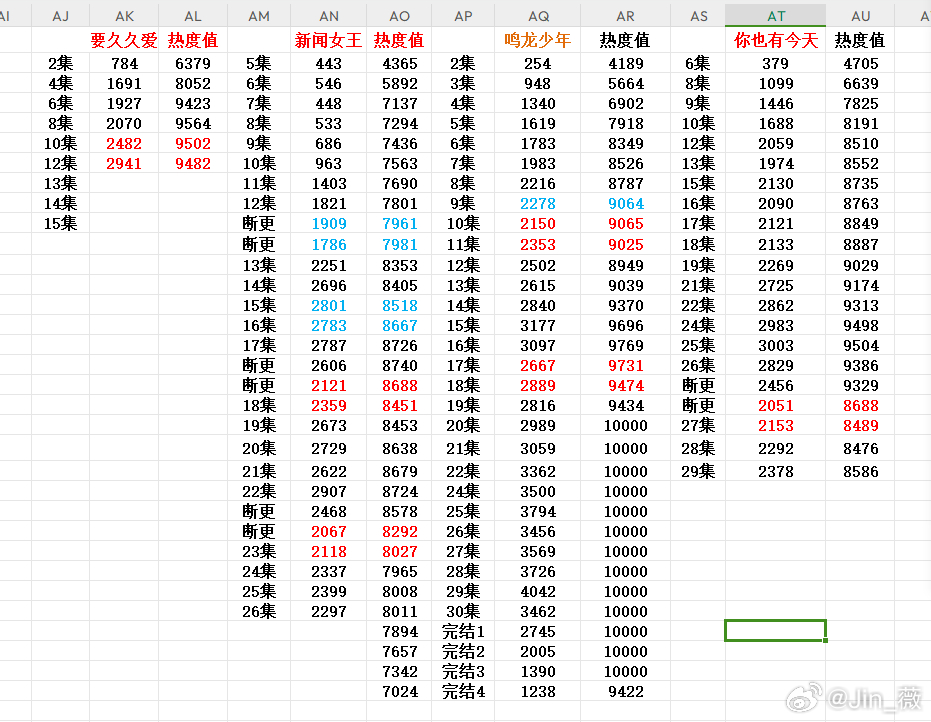The height and width of the screenshot is (722, 931).
Task: Click the orange 鸣龙少年 title cell
Action: [538, 40]
